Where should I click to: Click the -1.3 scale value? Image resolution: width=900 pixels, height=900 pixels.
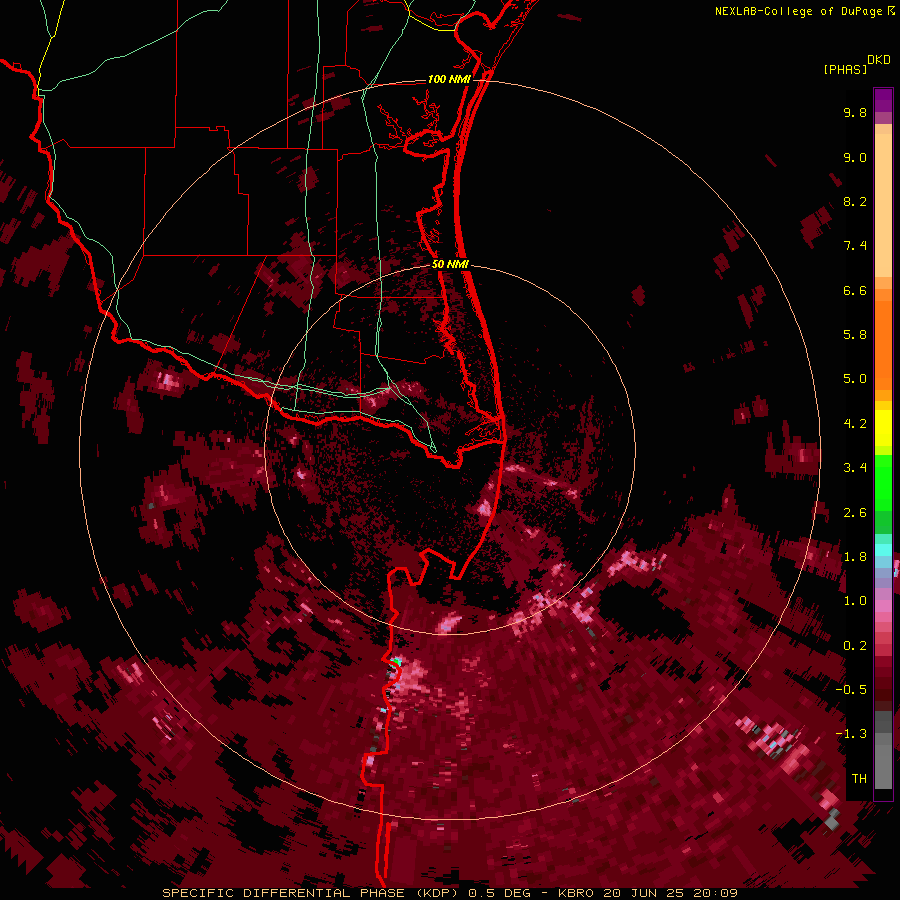point(851,734)
